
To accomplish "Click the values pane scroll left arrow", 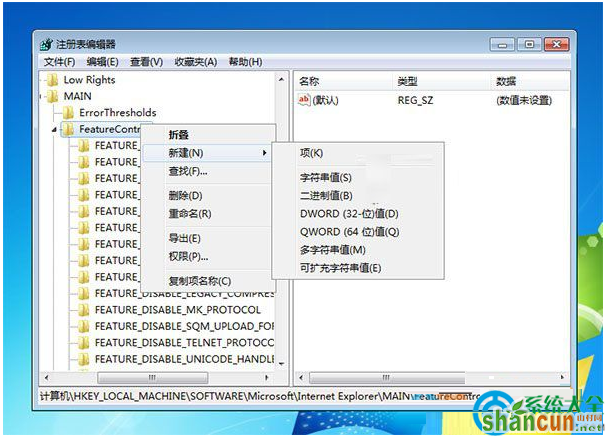I will [302, 377].
